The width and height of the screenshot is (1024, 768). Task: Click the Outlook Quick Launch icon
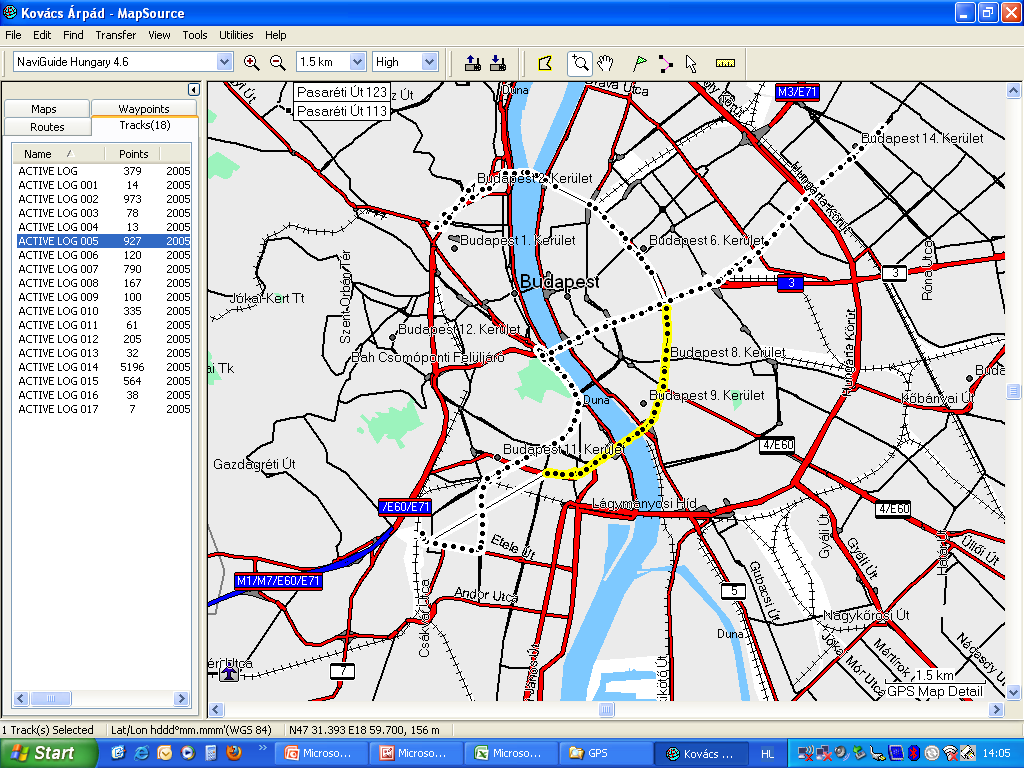(165, 753)
